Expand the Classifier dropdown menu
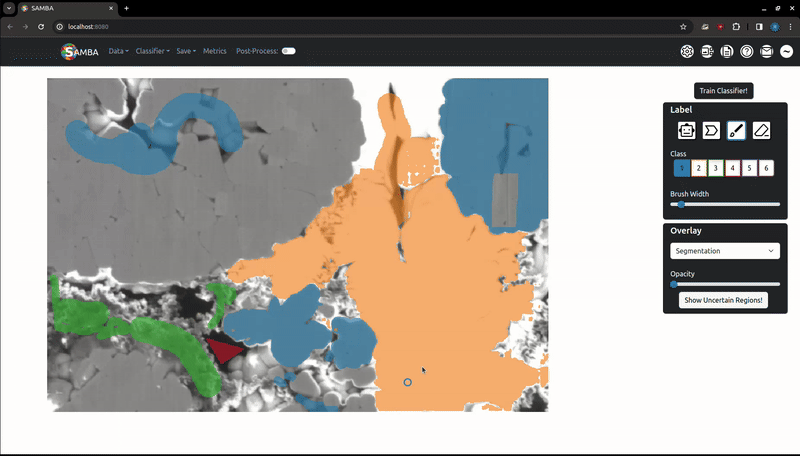 (152, 51)
